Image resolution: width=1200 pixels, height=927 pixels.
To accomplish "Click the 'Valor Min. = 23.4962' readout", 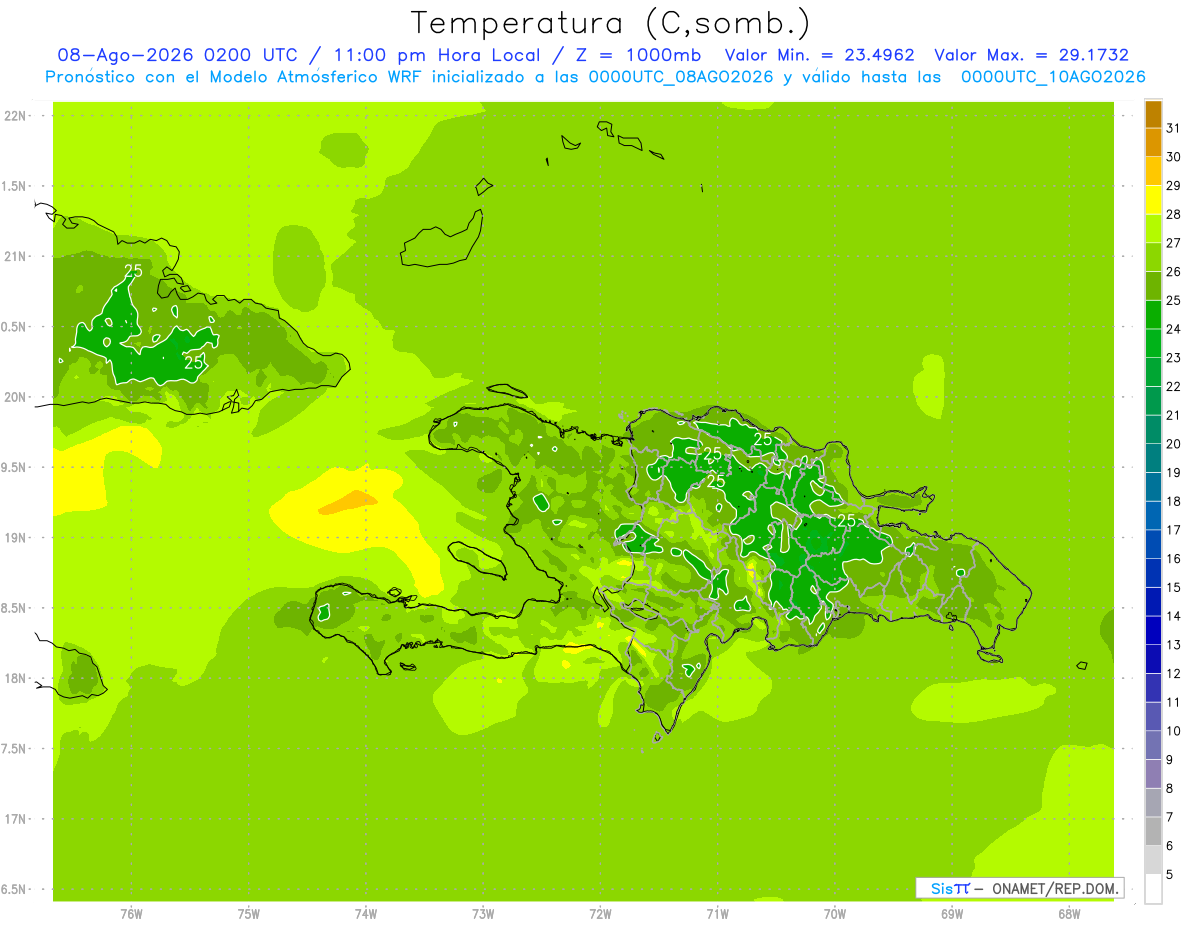I will (819, 55).
